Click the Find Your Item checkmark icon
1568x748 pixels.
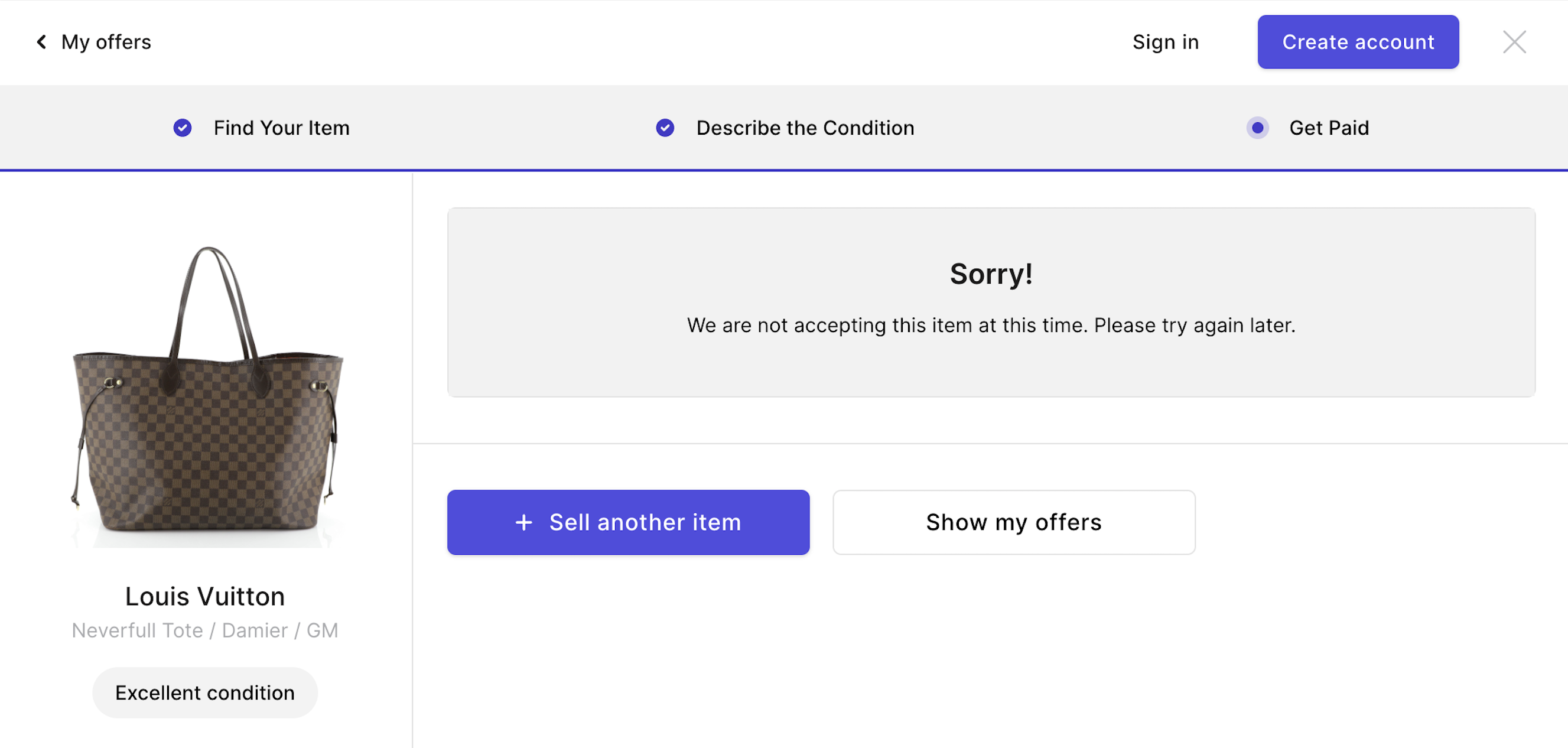click(182, 128)
